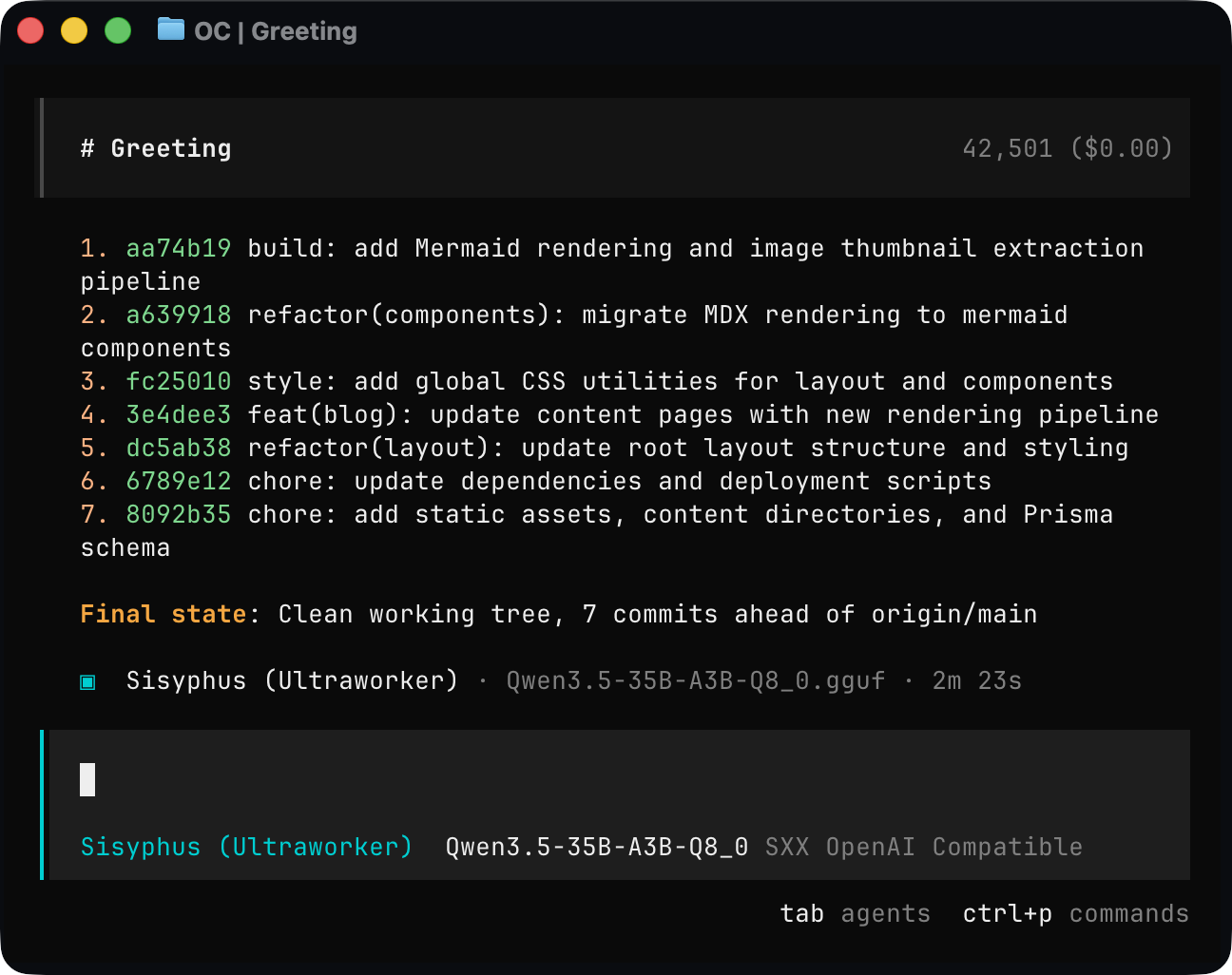Select commit hash aa74b19
Viewport: 1232px width, 975px height.
click(x=178, y=248)
